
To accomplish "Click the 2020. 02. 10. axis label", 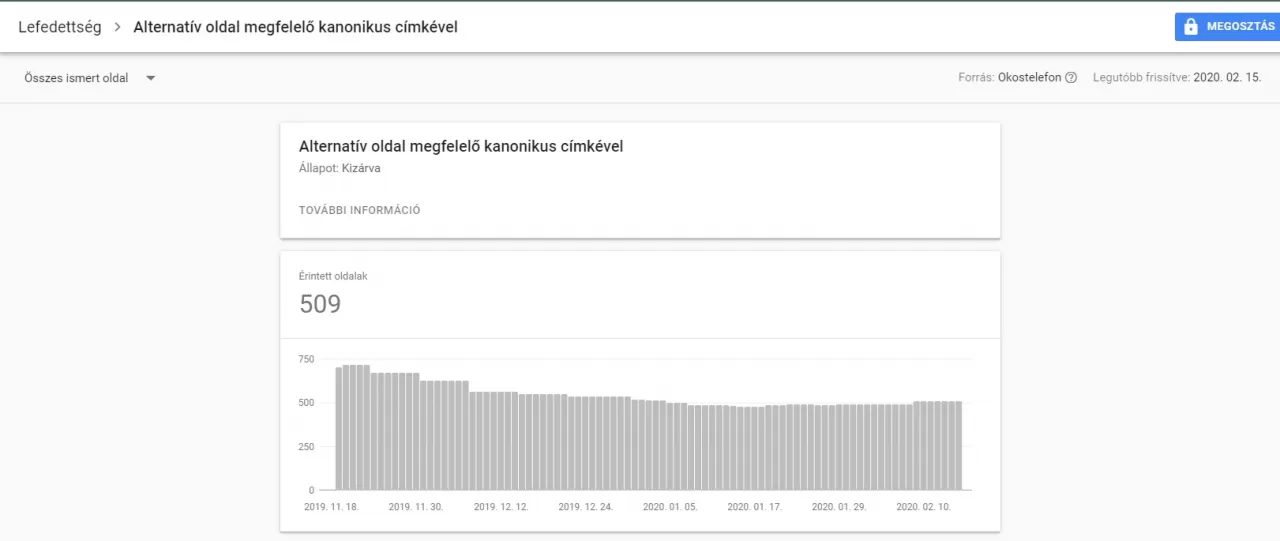I will click(924, 507).
